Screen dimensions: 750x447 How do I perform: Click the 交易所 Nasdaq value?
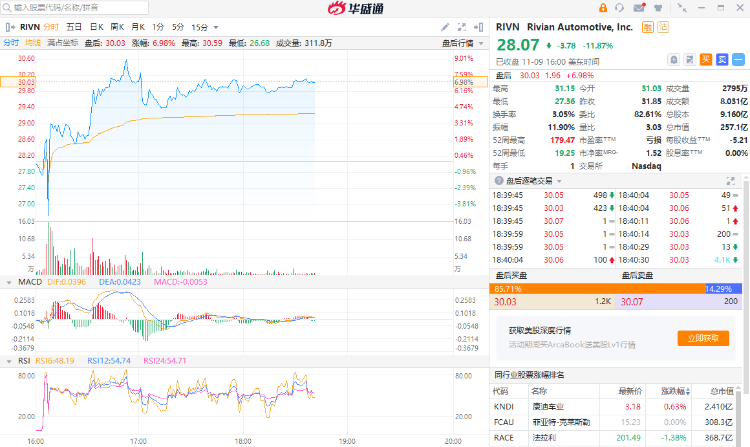646,166
